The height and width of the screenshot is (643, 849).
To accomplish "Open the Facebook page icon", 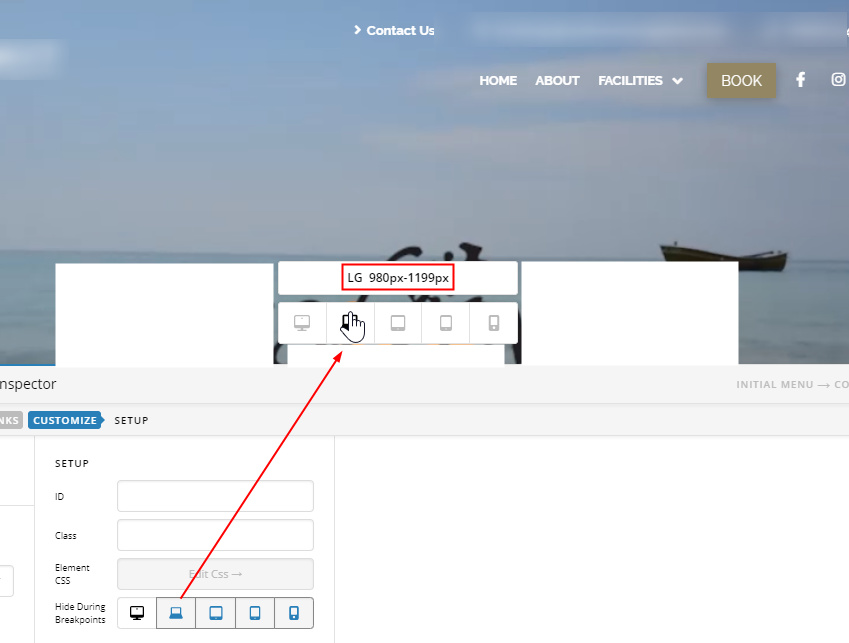I will pos(800,80).
